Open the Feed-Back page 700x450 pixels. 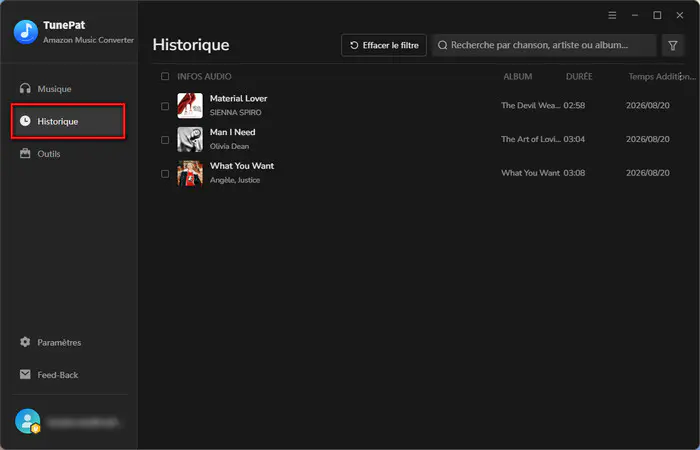tap(68, 375)
